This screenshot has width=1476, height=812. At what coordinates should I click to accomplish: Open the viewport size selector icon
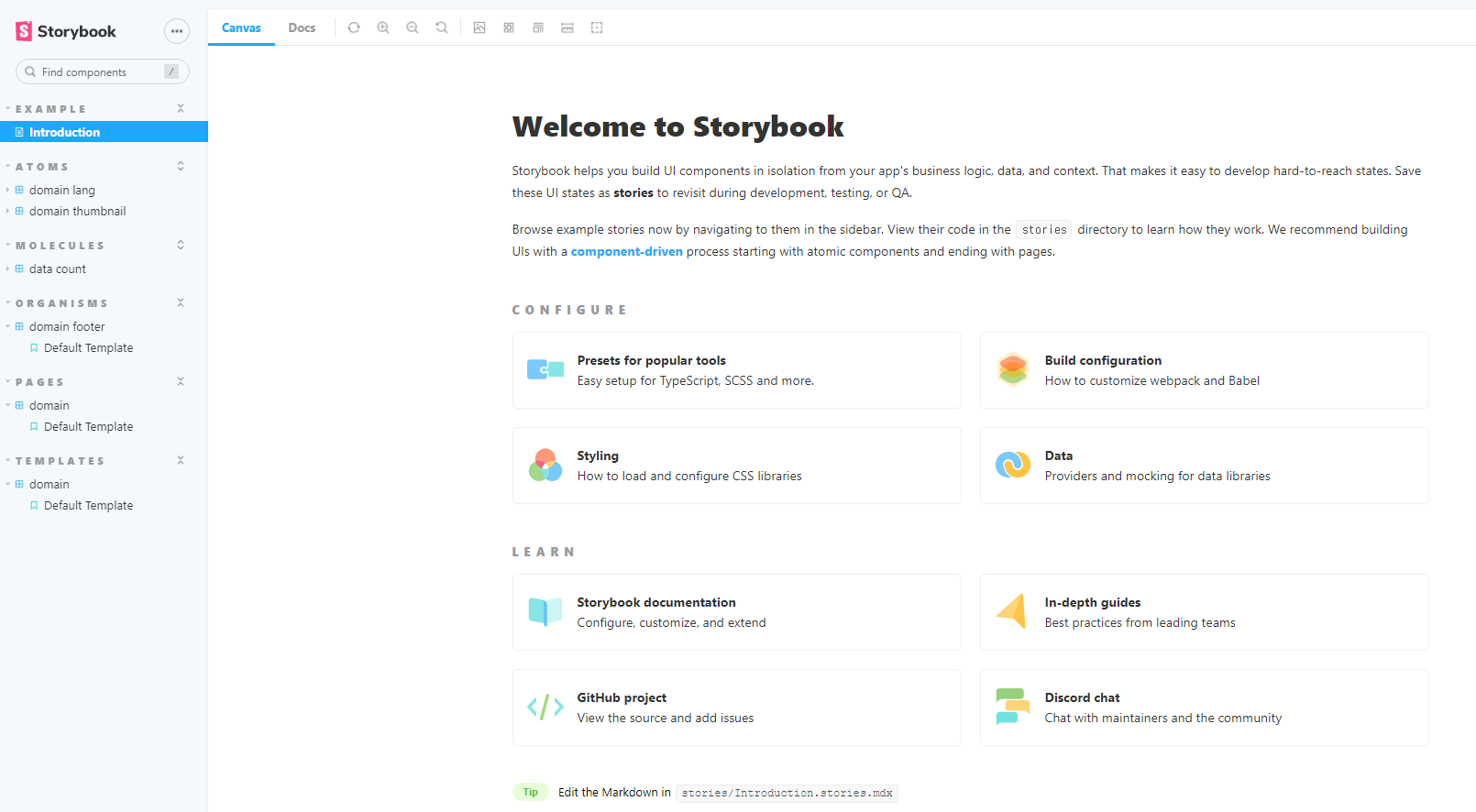(538, 27)
